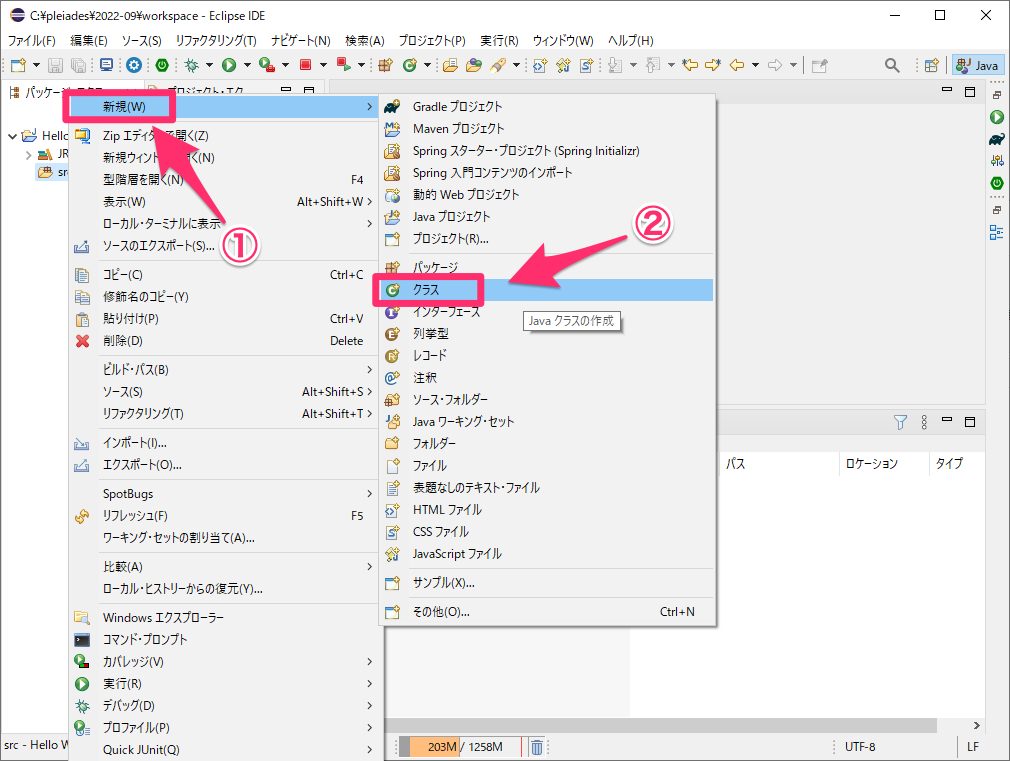Screen dimensions: 1010x761
Task: Click the Debug bug icon in toolbar
Action: click(x=192, y=65)
